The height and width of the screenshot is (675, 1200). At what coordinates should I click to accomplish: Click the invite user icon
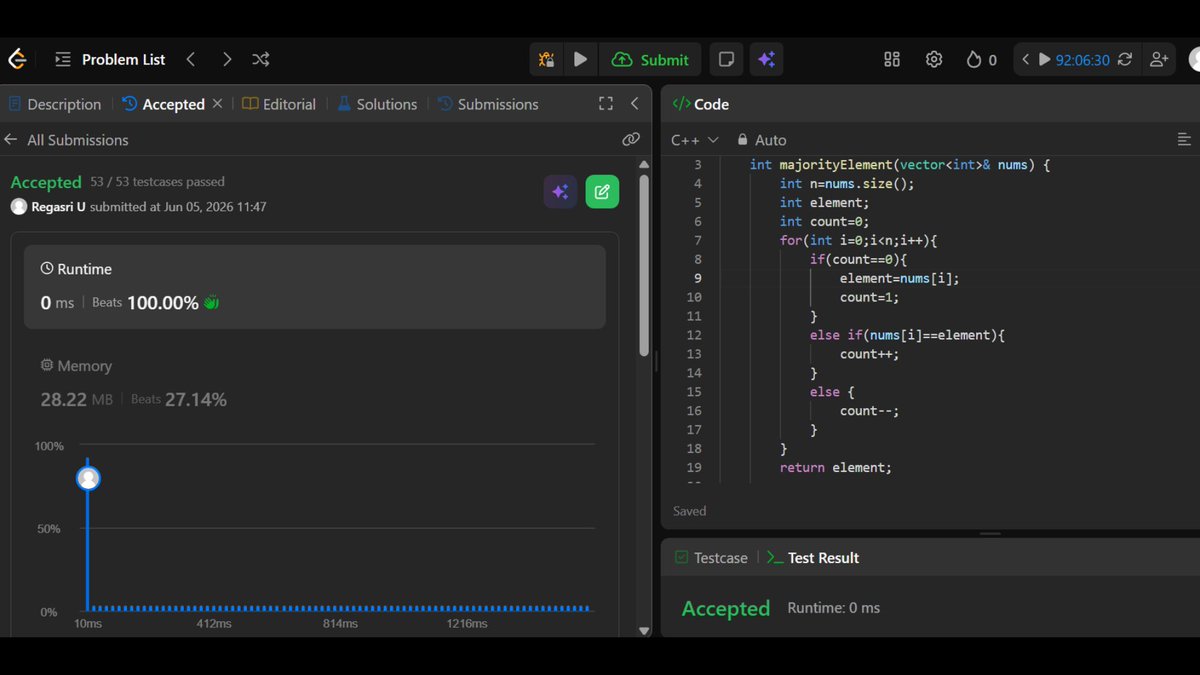point(1159,60)
